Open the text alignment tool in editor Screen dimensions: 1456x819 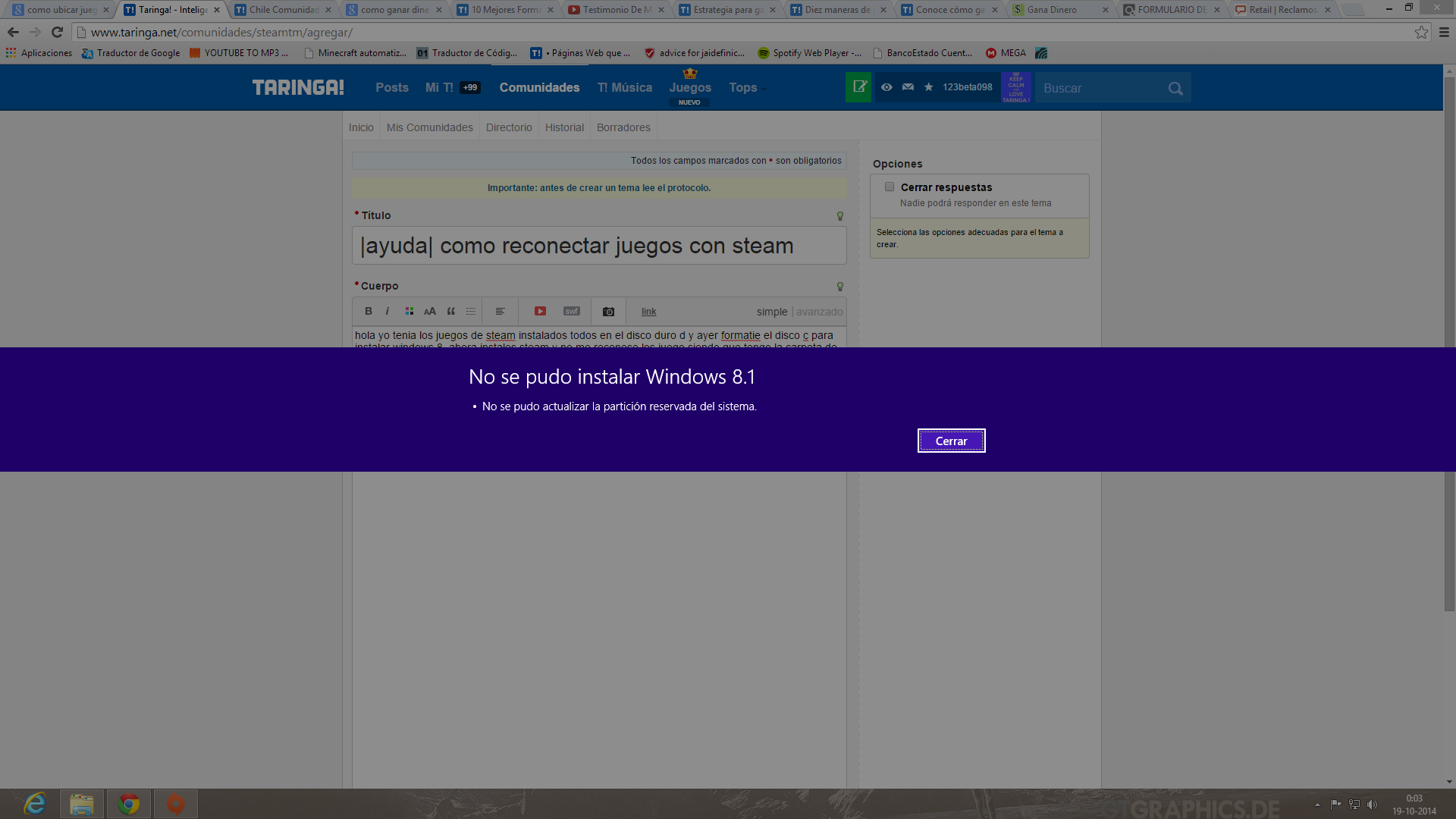point(500,311)
